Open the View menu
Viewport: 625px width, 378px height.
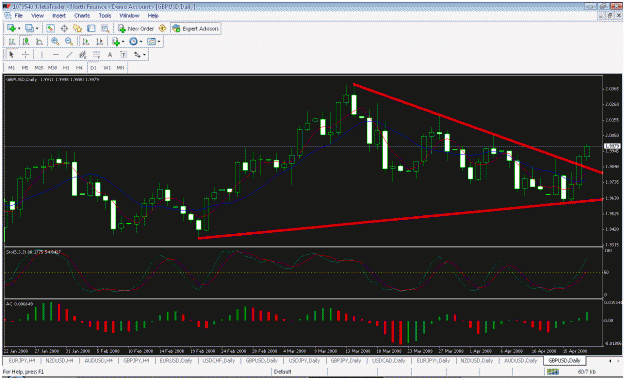click(x=37, y=16)
